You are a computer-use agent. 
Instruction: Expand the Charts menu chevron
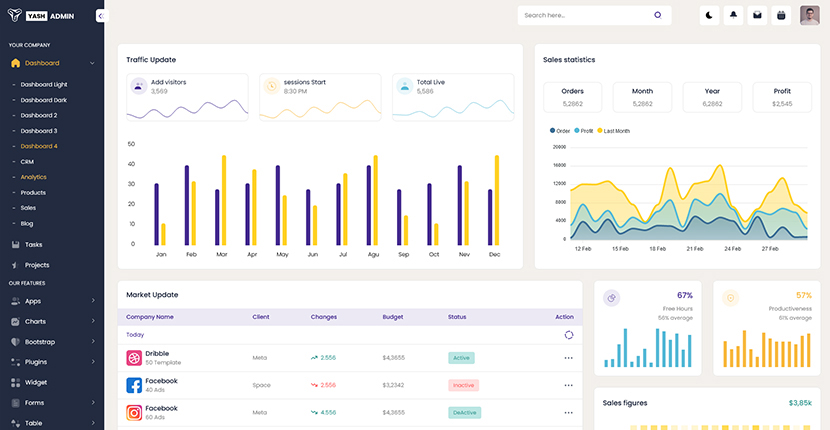click(93, 321)
